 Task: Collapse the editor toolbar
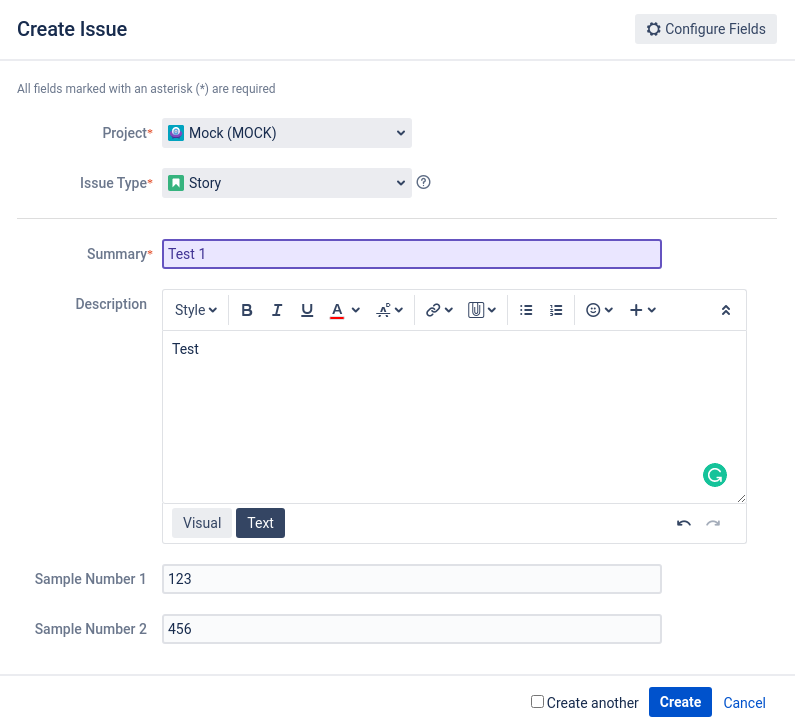click(726, 310)
